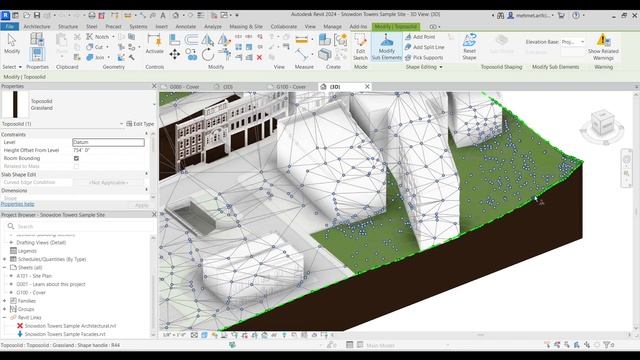Click the Mirror Draw Axis icon

(224, 40)
